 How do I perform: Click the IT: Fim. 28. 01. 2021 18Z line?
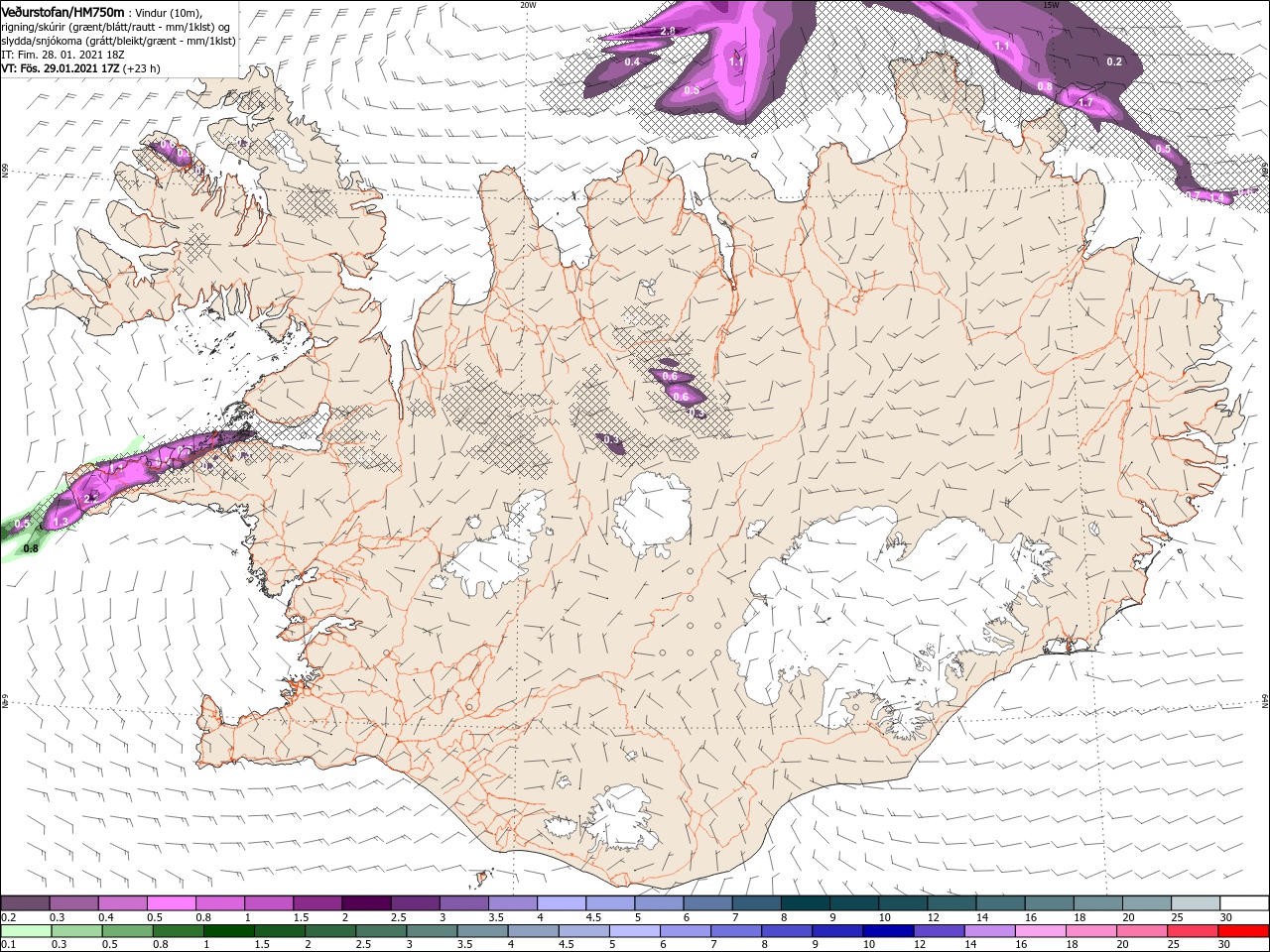coord(63,55)
